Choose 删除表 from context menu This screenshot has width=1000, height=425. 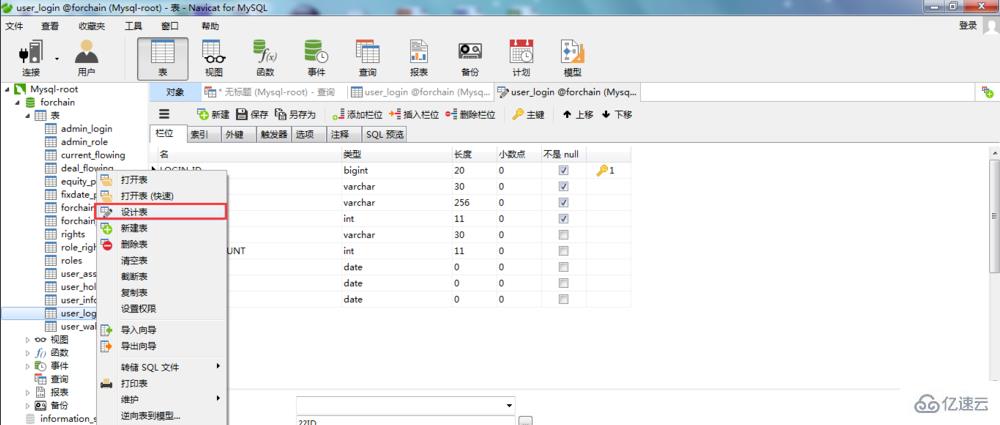tap(161, 244)
